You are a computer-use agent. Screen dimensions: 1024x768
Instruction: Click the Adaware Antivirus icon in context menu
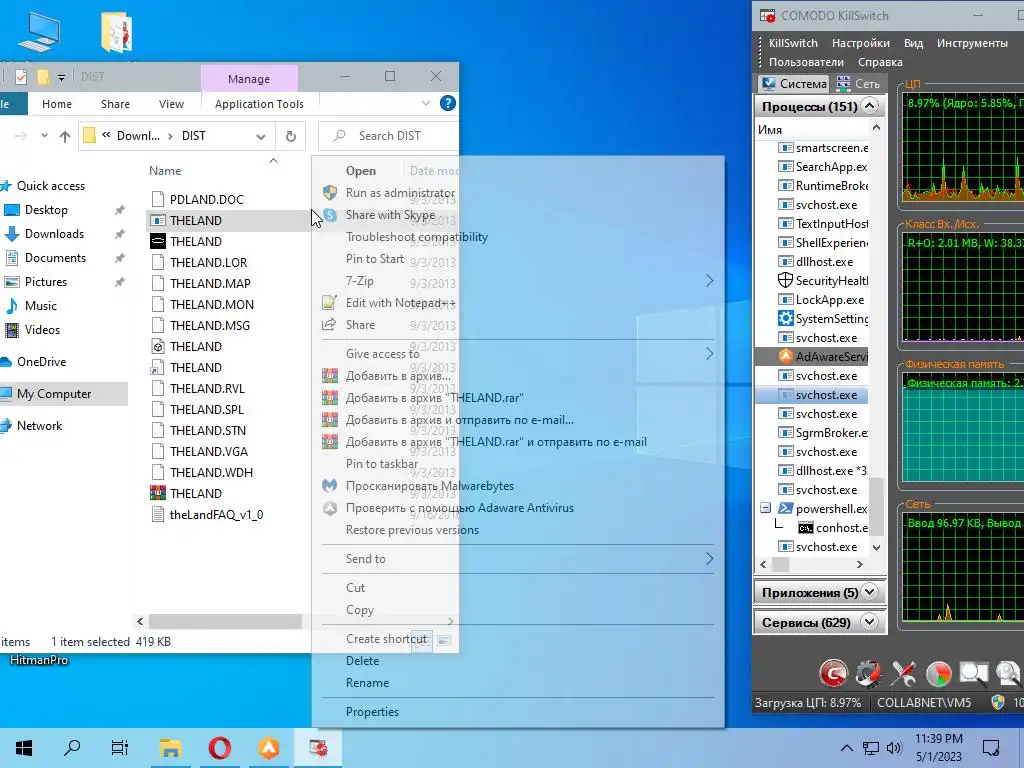(x=330, y=508)
